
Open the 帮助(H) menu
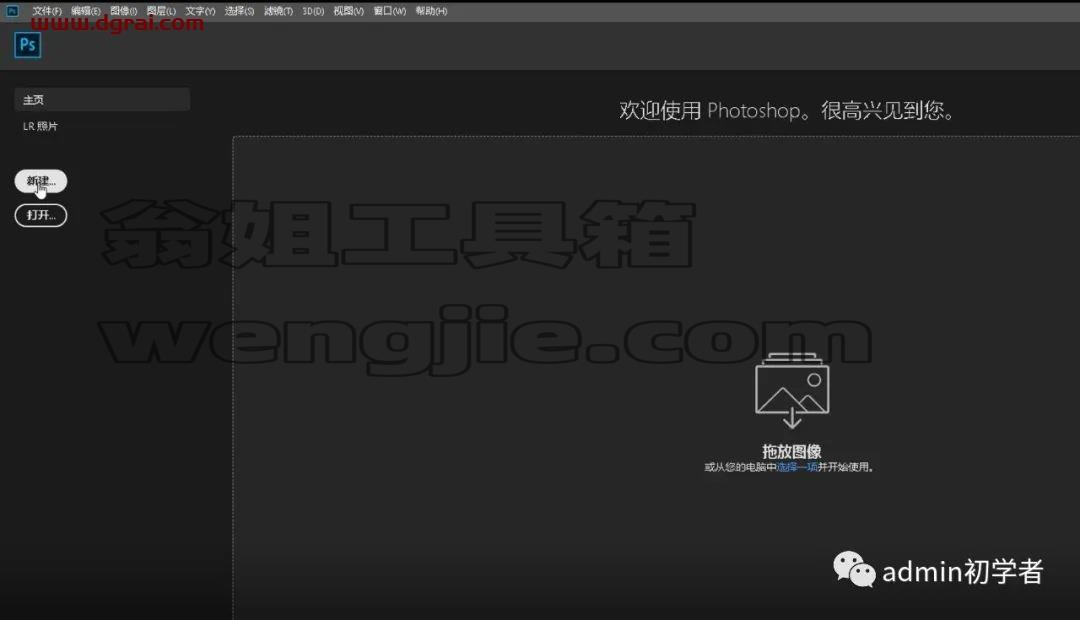431,11
